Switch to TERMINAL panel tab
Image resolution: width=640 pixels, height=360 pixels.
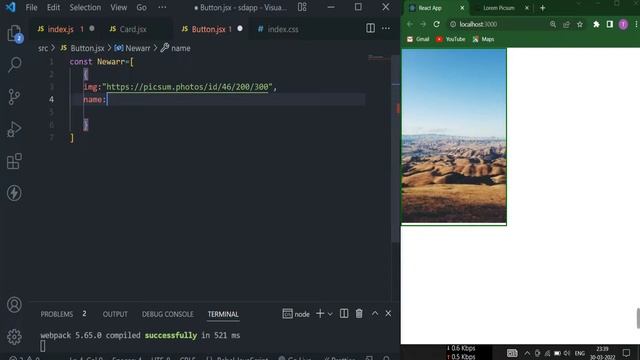(223, 314)
